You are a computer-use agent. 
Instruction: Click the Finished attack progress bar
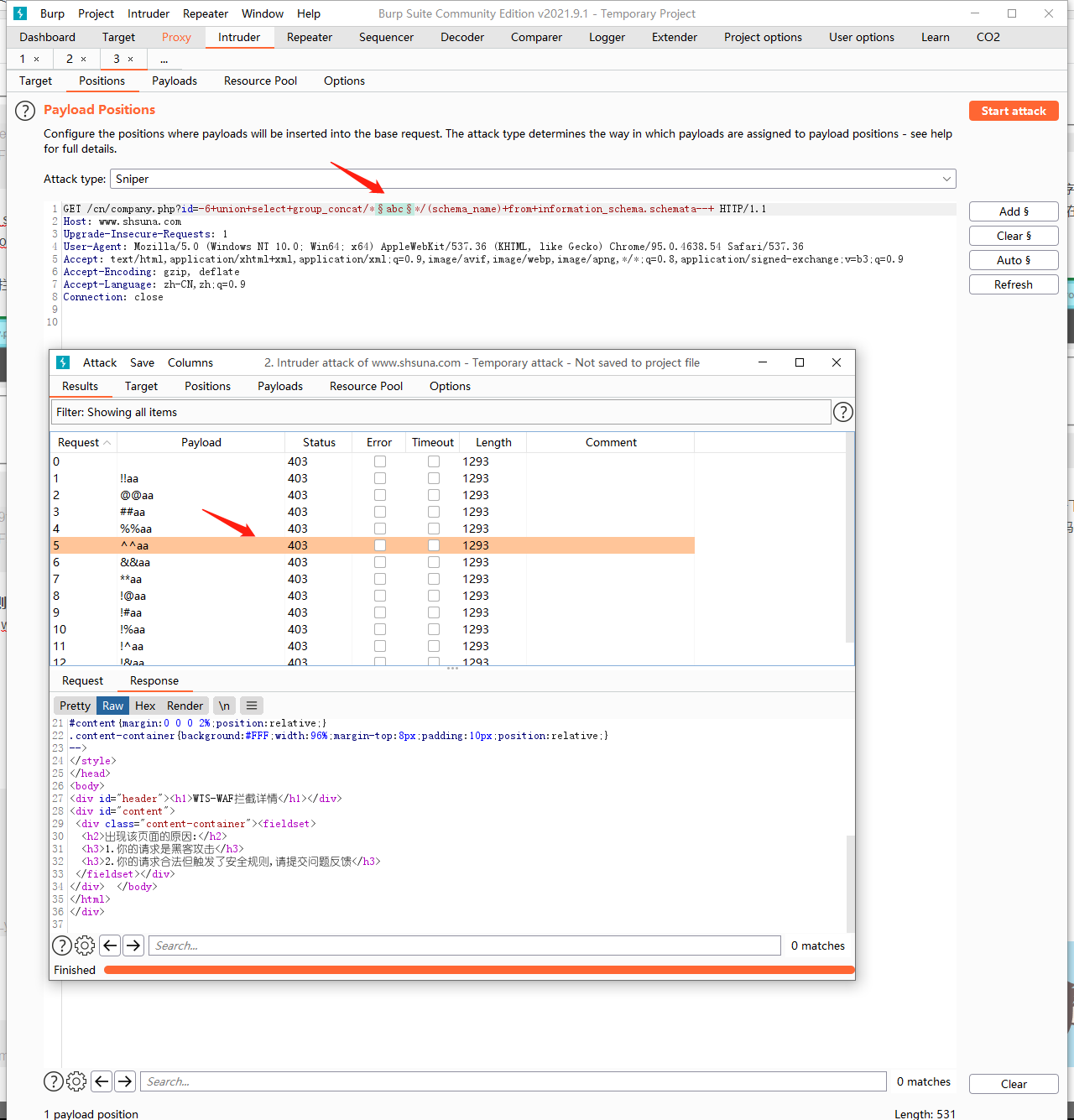coord(479,970)
